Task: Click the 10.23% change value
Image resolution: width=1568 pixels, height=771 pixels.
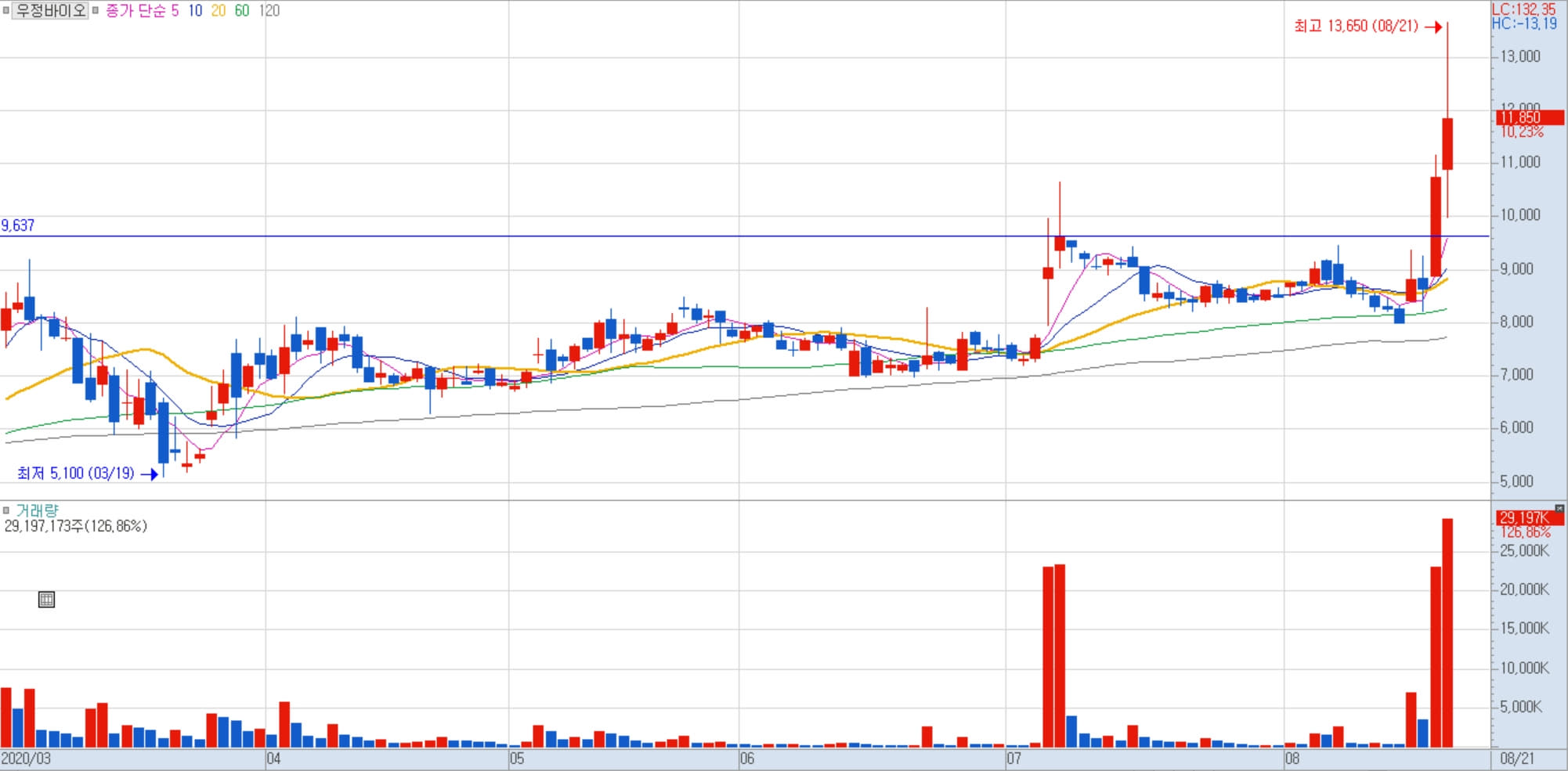Action: click(x=1522, y=132)
